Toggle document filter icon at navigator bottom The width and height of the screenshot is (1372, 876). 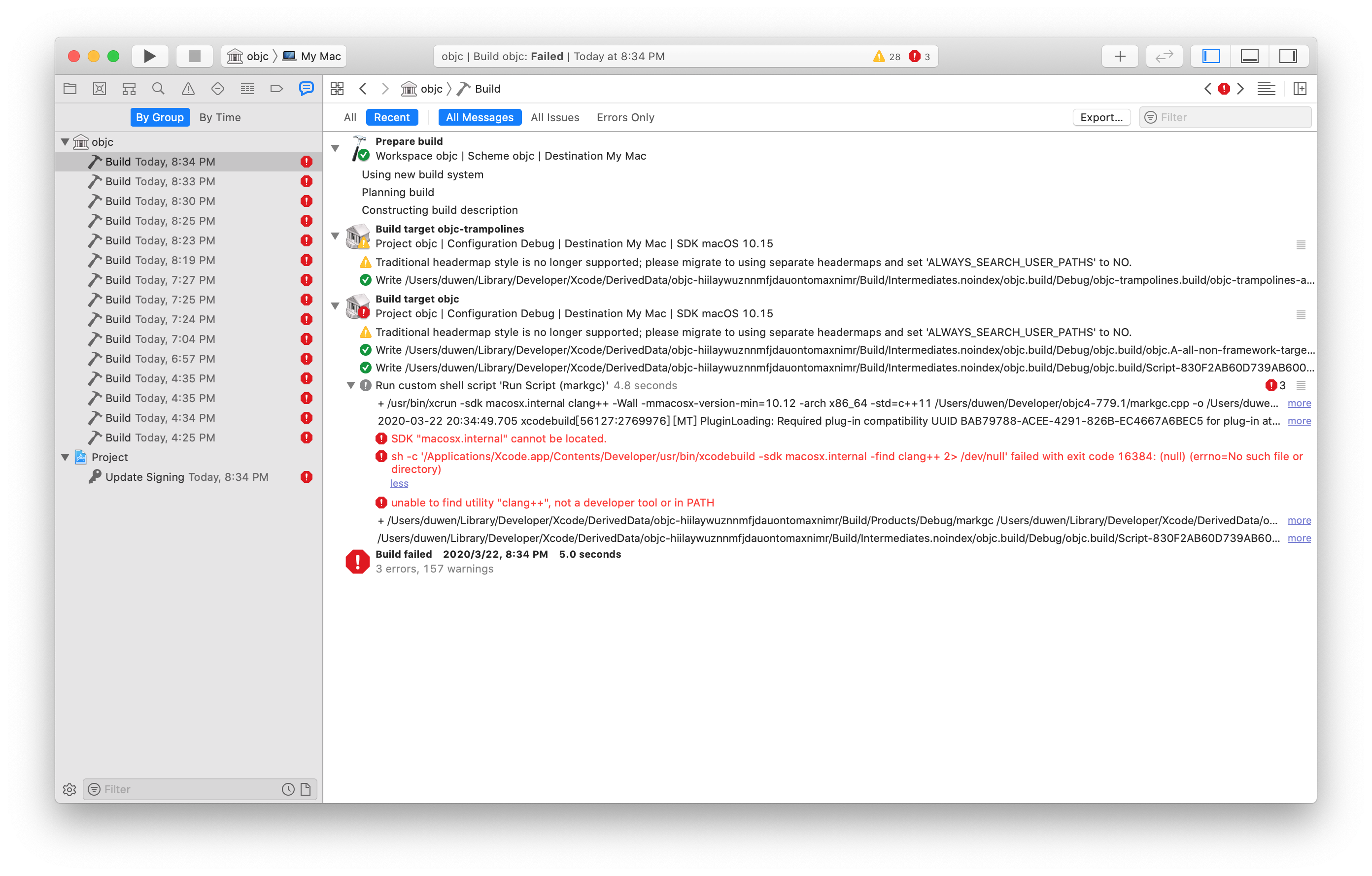(306, 789)
